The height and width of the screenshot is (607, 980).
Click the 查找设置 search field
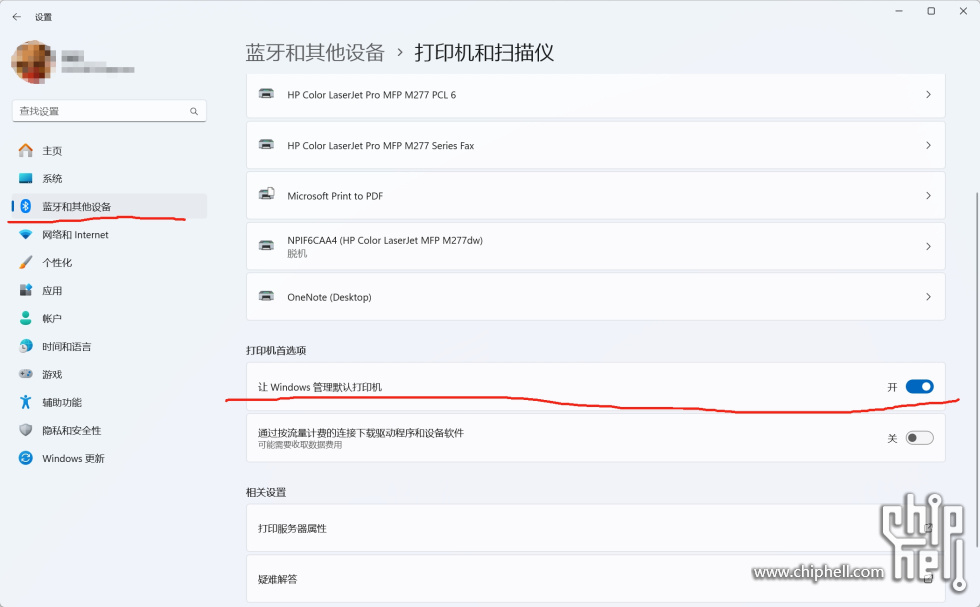pos(109,111)
